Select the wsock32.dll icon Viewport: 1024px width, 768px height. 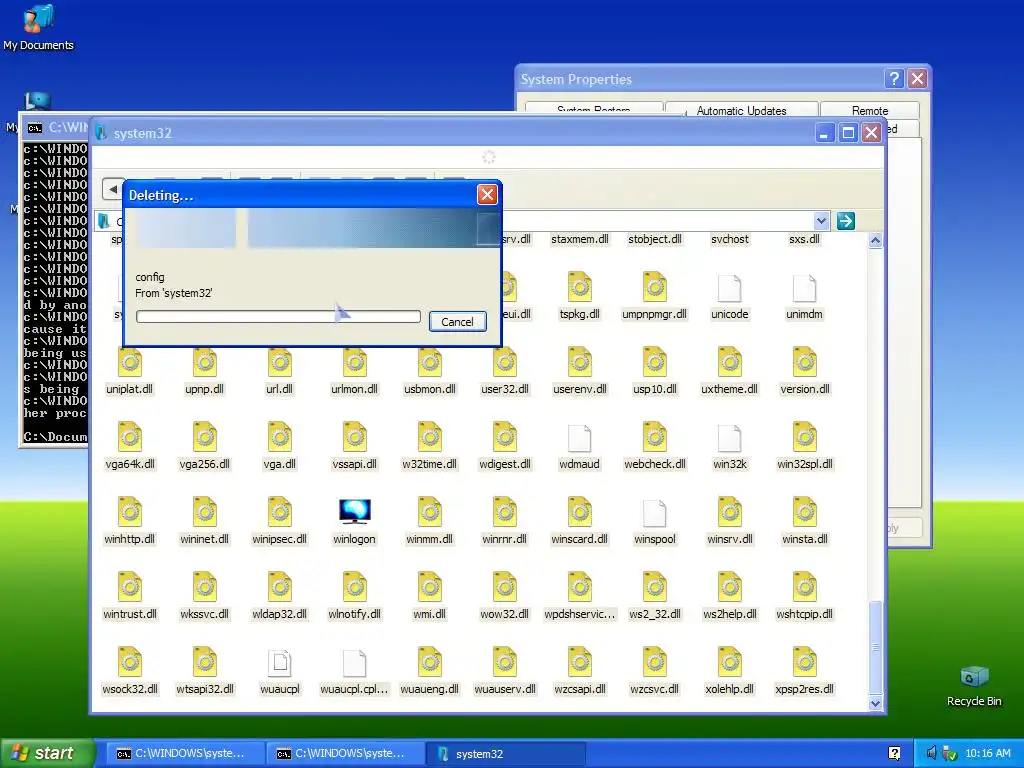pyautogui.click(x=129, y=662)
